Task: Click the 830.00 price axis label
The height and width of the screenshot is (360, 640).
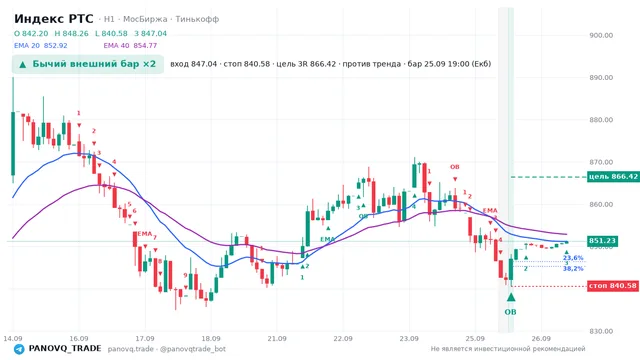Action: click(601, 331)
